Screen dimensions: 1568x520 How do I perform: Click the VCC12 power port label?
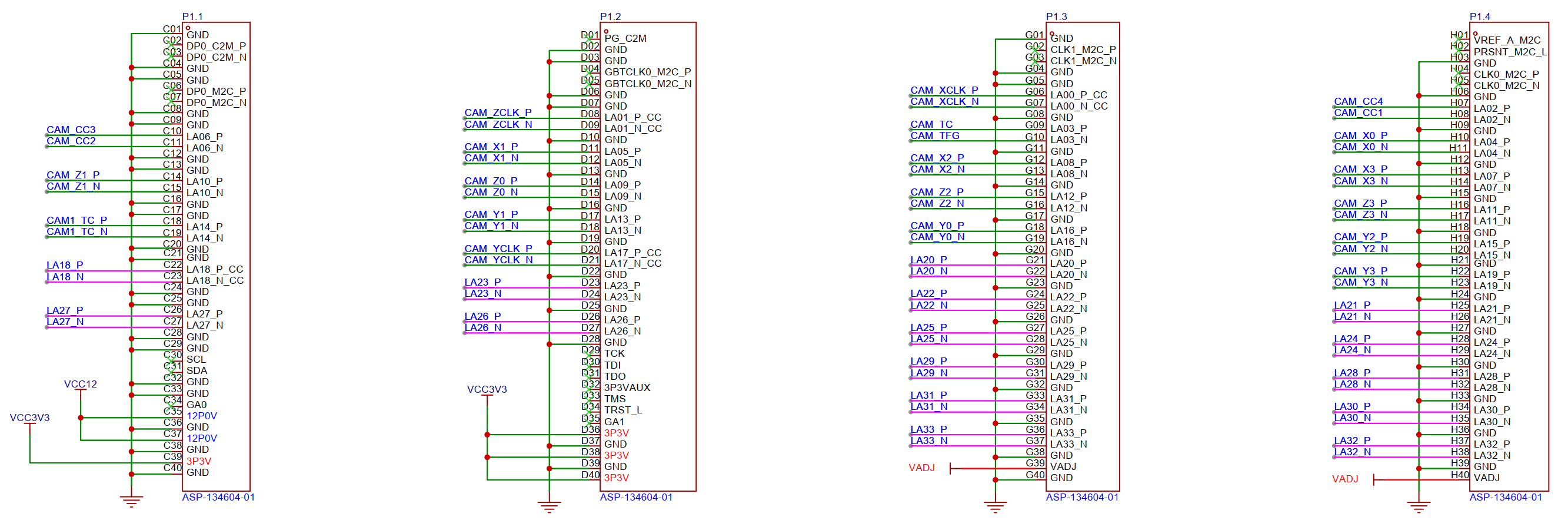pos(81,384)
